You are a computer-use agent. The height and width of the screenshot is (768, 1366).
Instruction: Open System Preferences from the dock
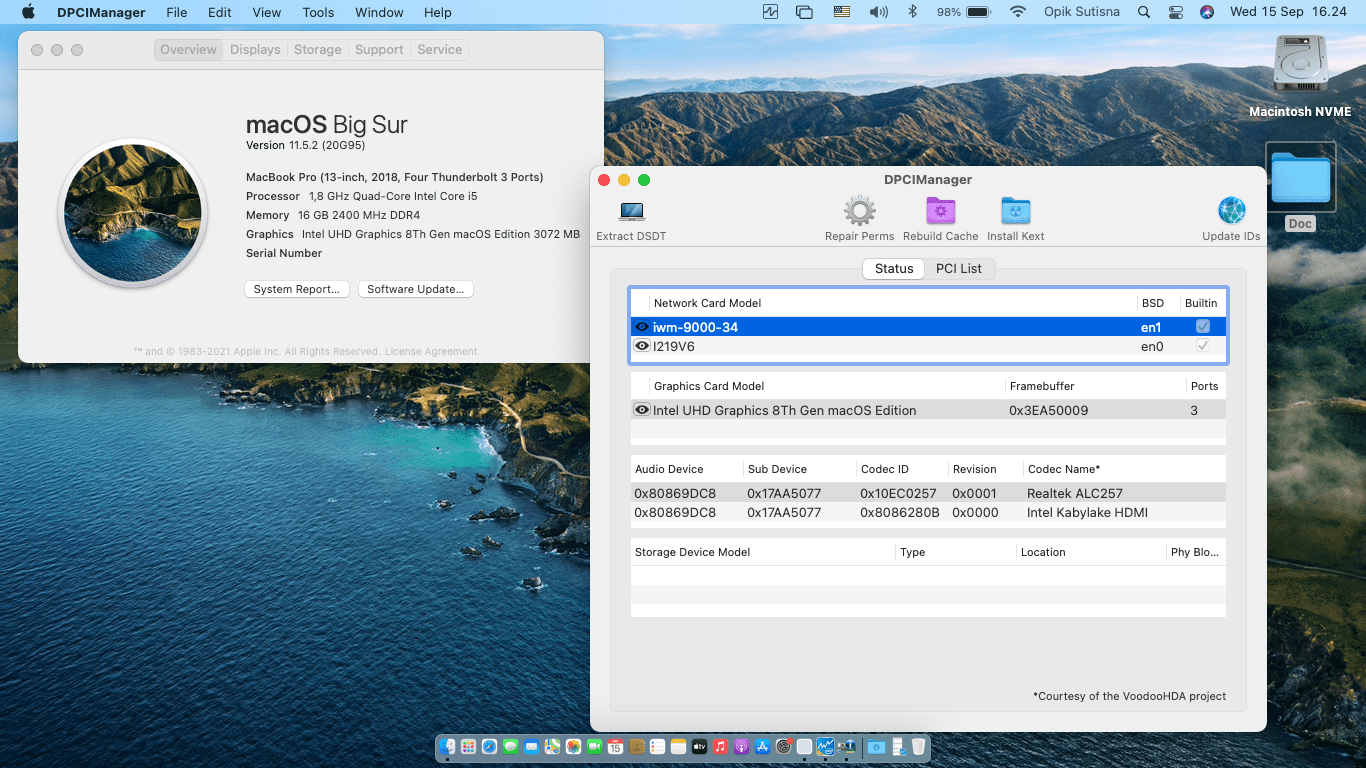click(x=784, y=746)
